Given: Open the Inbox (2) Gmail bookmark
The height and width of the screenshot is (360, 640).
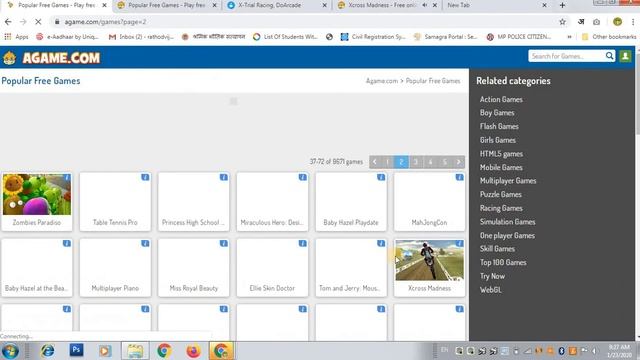Looking at the screenshot, I should 141,37.
